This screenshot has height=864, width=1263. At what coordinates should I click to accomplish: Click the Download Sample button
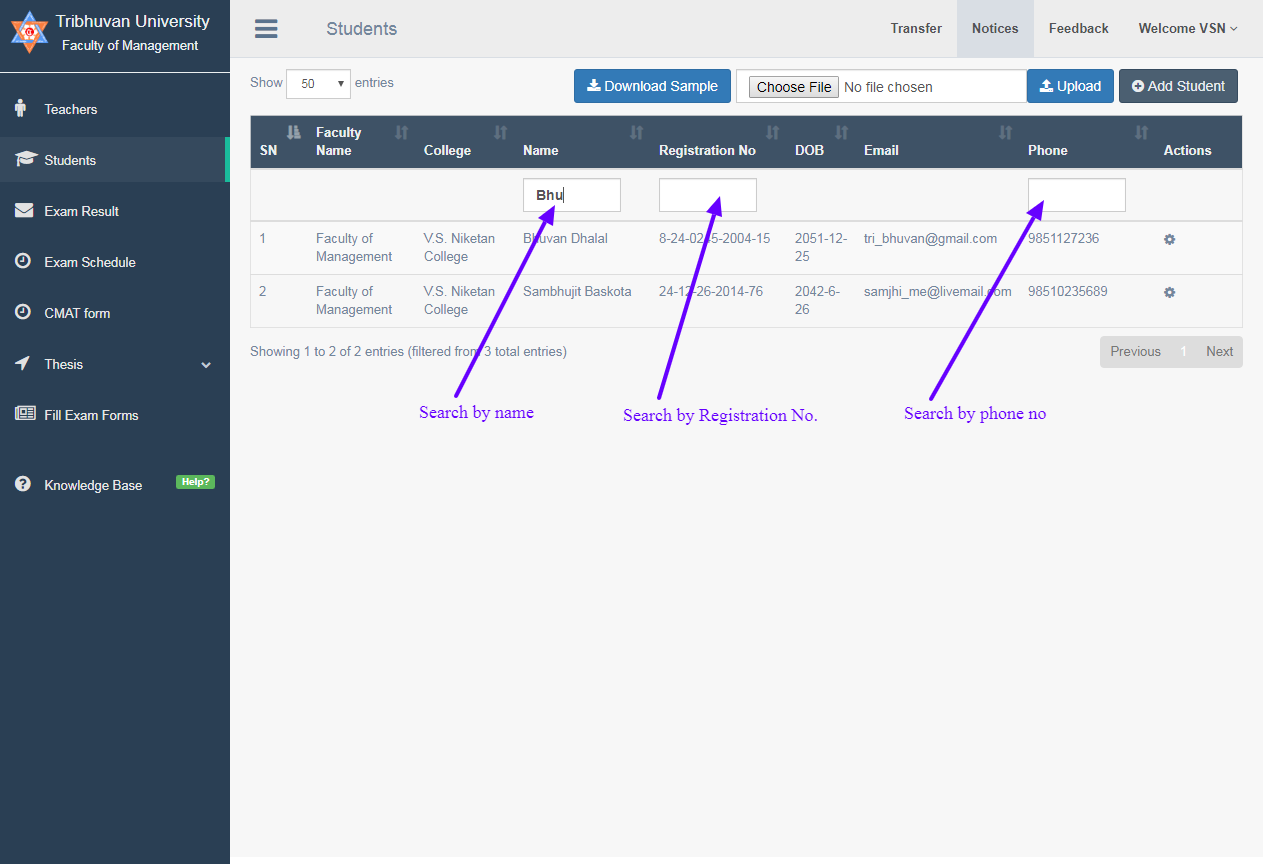pos(652,86)
